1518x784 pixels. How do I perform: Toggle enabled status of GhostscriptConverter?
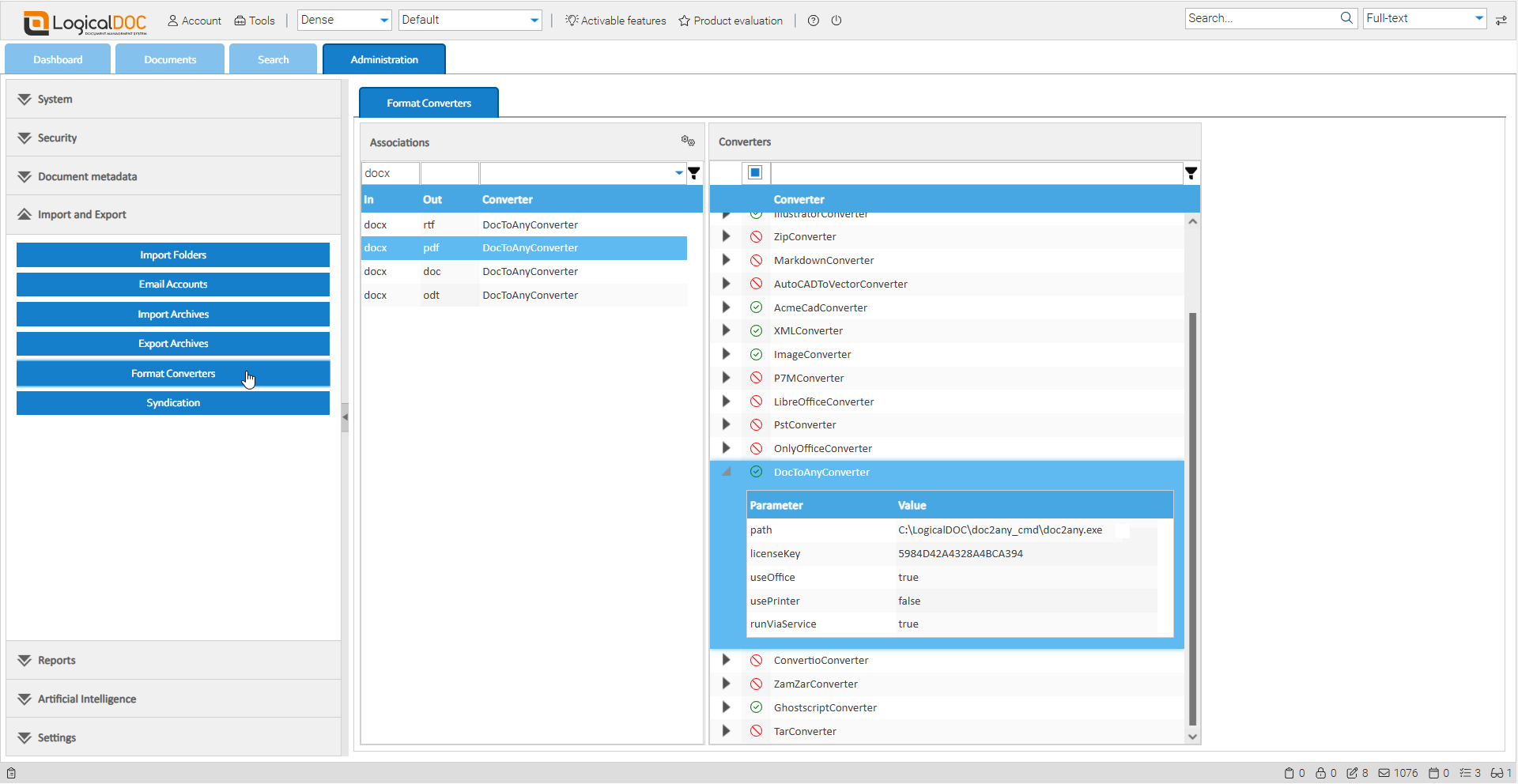(x=756, y=707)
